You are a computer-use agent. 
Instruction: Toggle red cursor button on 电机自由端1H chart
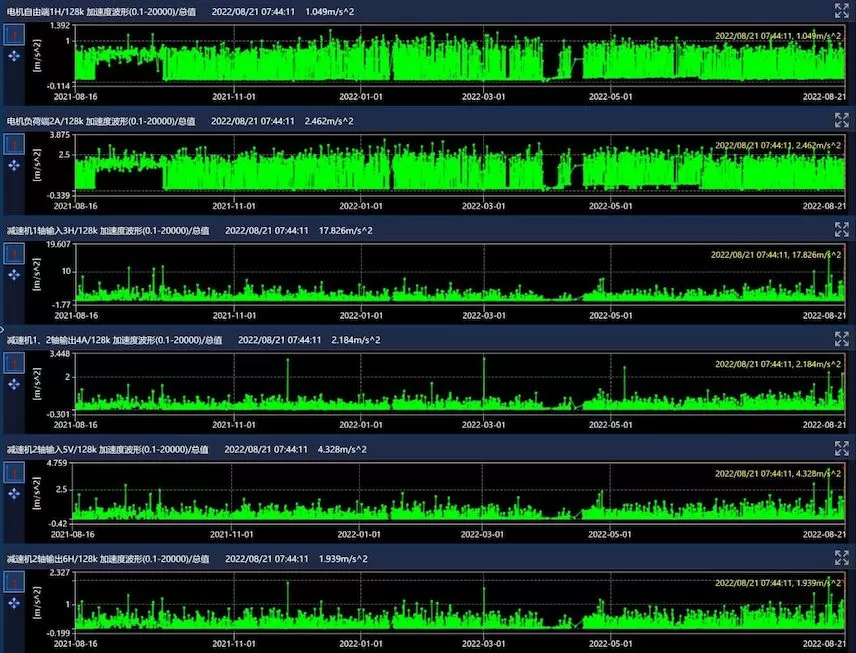tap(14, 35)
